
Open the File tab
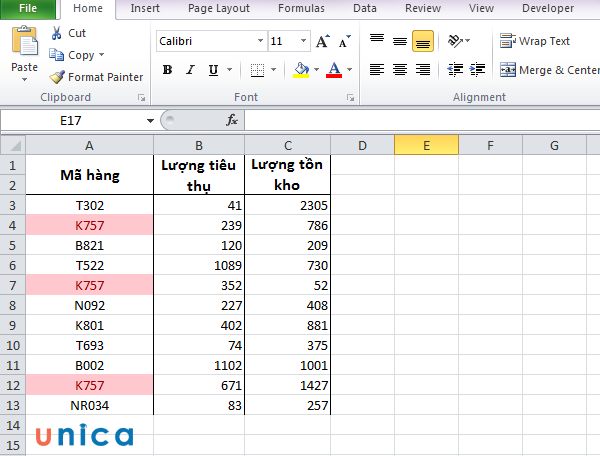[28, 8]
